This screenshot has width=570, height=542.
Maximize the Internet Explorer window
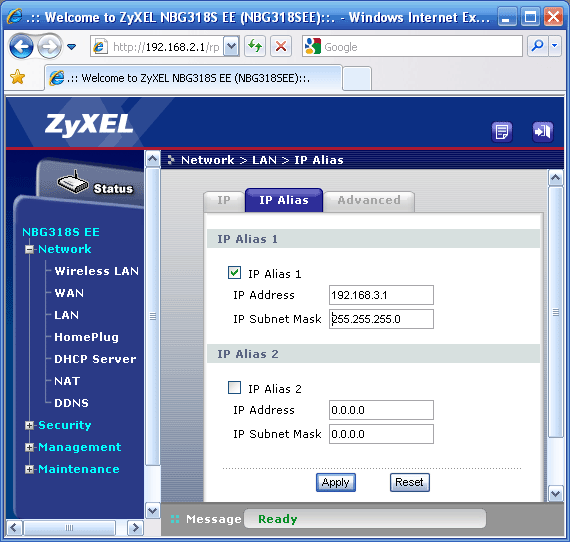(x=530, y=17)
